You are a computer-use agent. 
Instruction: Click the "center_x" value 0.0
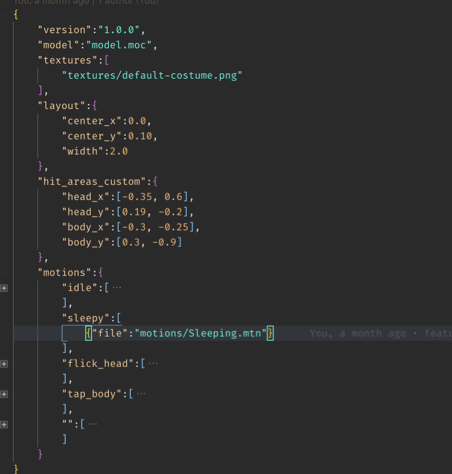tap(137, 121)
